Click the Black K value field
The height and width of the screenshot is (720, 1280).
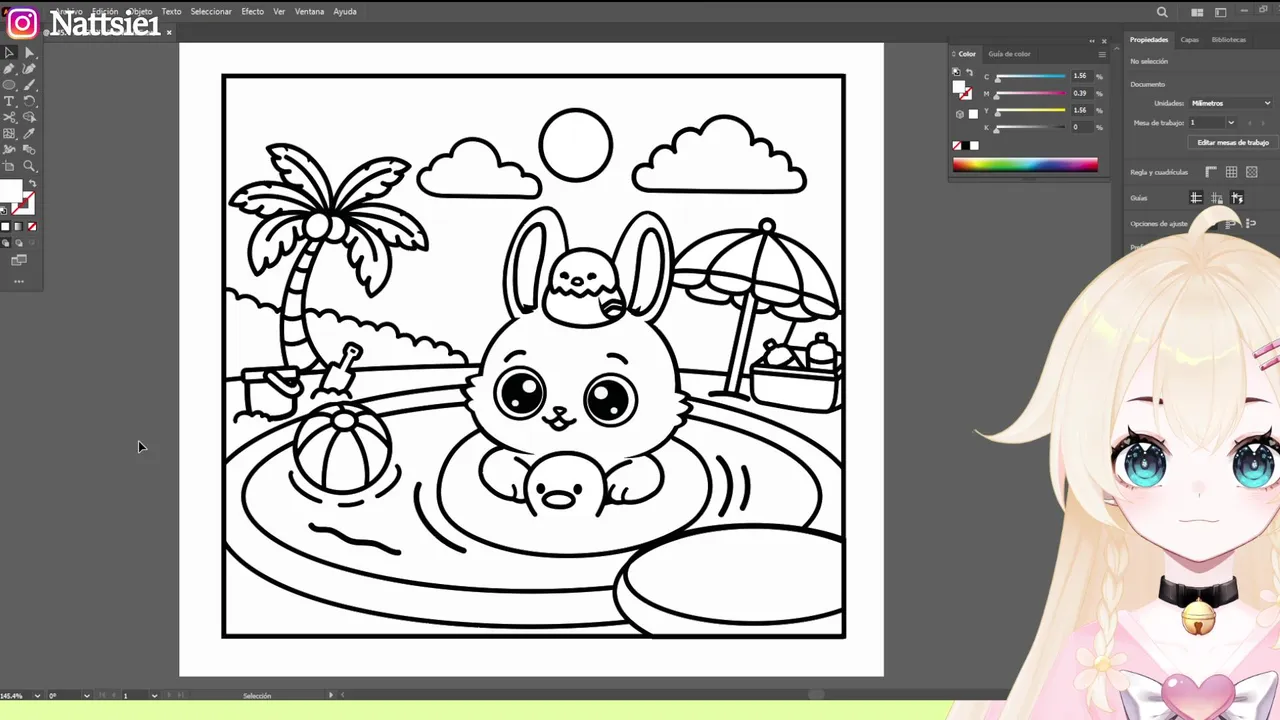(x=1080, y=127)
